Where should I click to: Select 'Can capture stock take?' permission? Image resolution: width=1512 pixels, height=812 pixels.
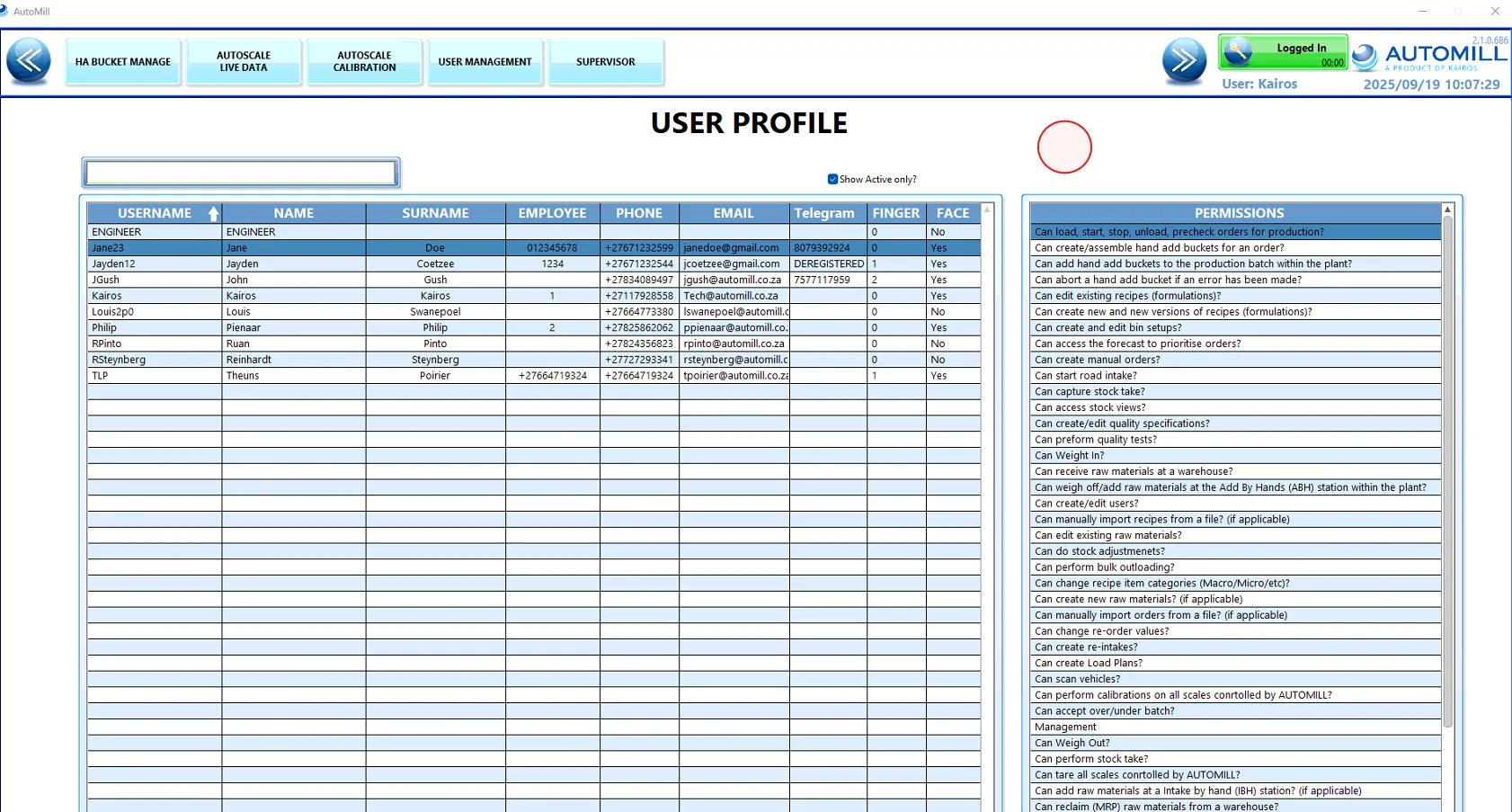[1236, 392]
